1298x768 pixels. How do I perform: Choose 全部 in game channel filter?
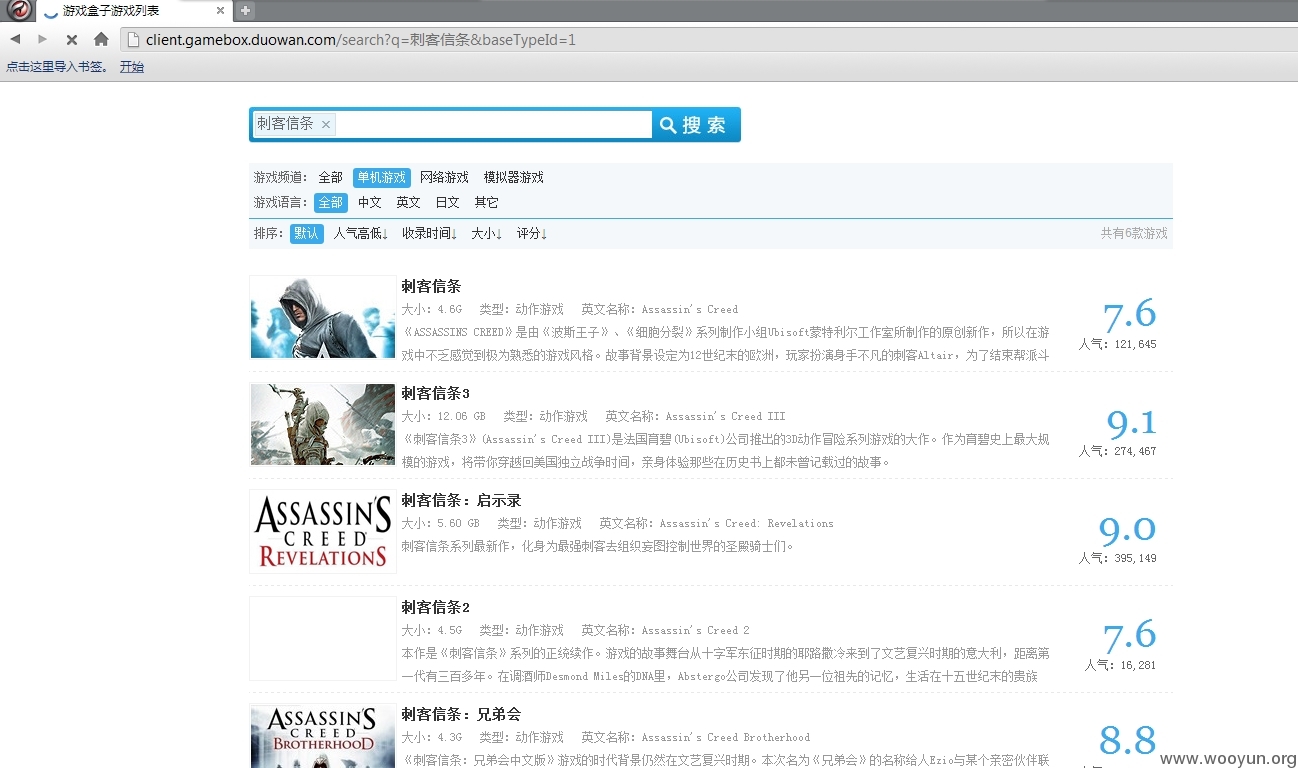click(x=330, y=177)
